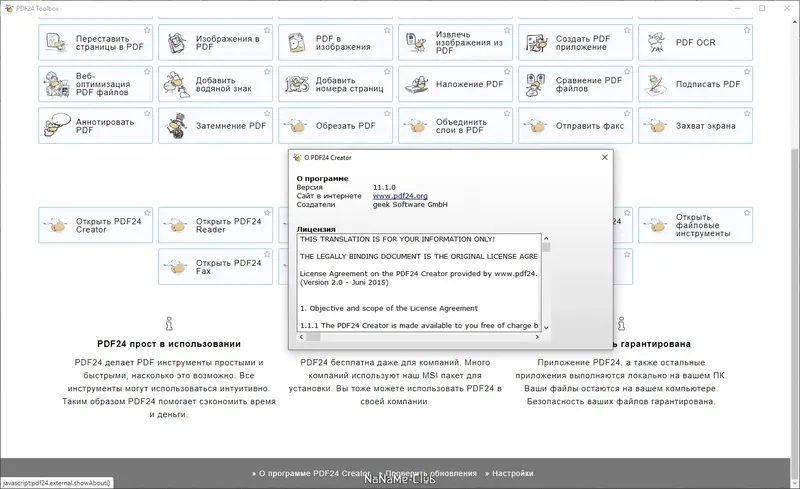Open the Rearrange pages in PDF tool tile
800x489 pixels.
pyautogui.click(x=95, y=42)
